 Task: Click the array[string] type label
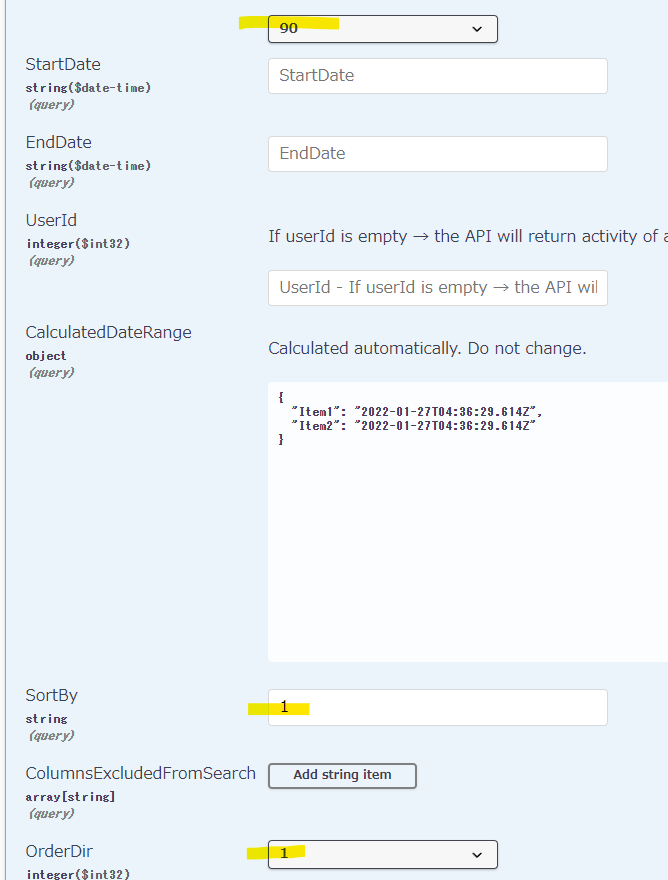(70, 797)
